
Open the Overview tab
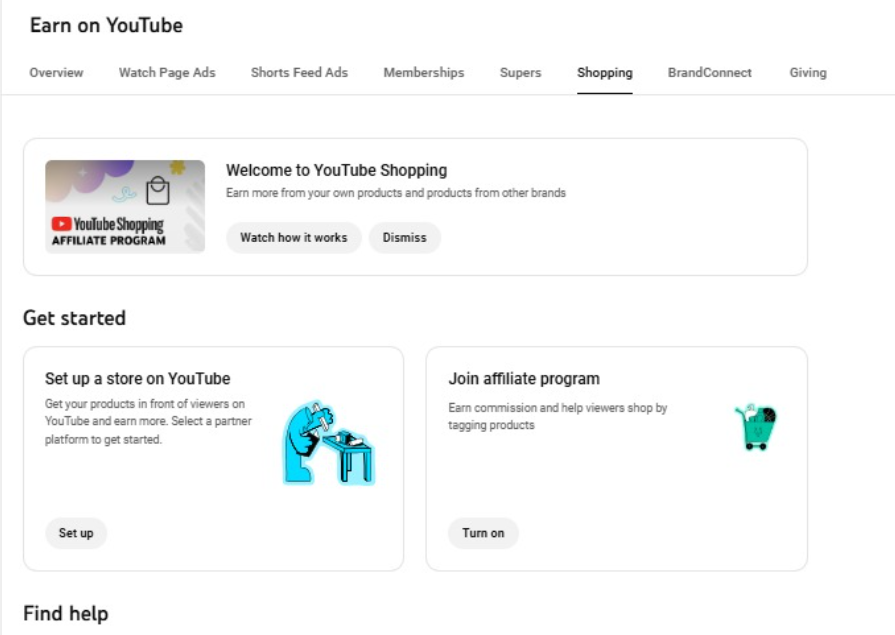[x=56, y=73]
